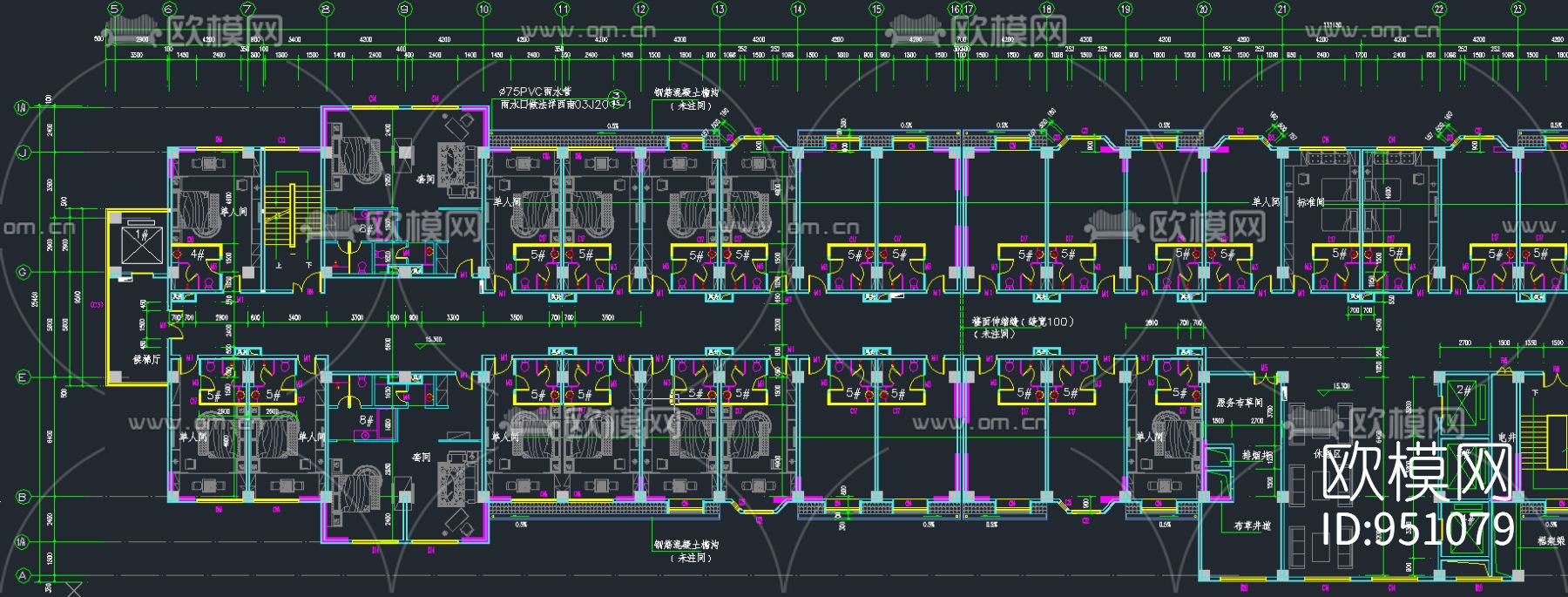The image size is (1568, 597).
Task: Select the detail callout circle numbered 3
Action: tap(617, 97)
